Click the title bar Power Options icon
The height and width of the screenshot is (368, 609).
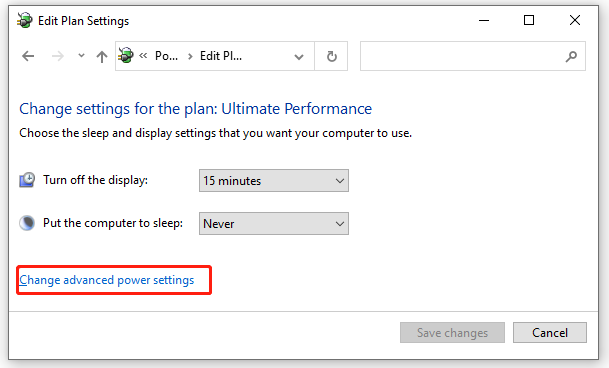tap(25, 20)
